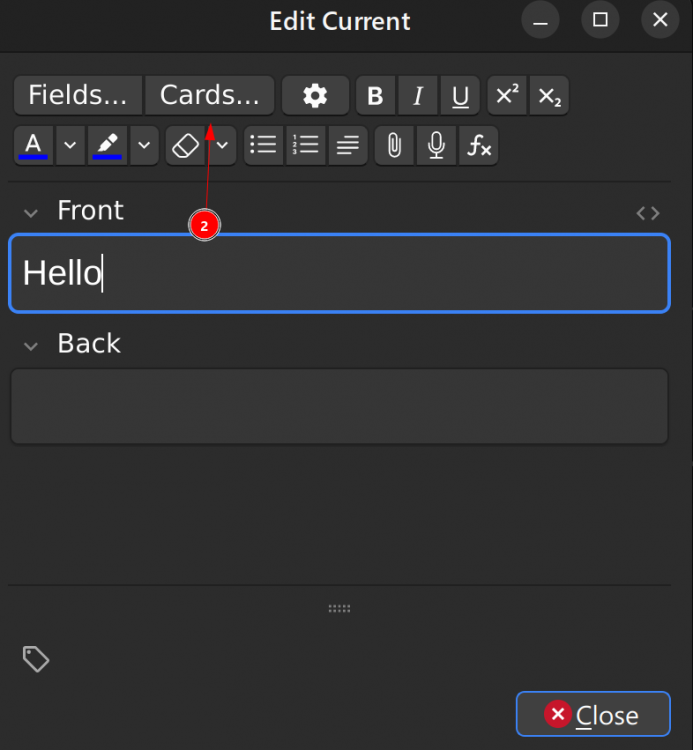Screen dimensions: 693x750
Task: Toggle underline formatting
Action: (x=460, y=95)
